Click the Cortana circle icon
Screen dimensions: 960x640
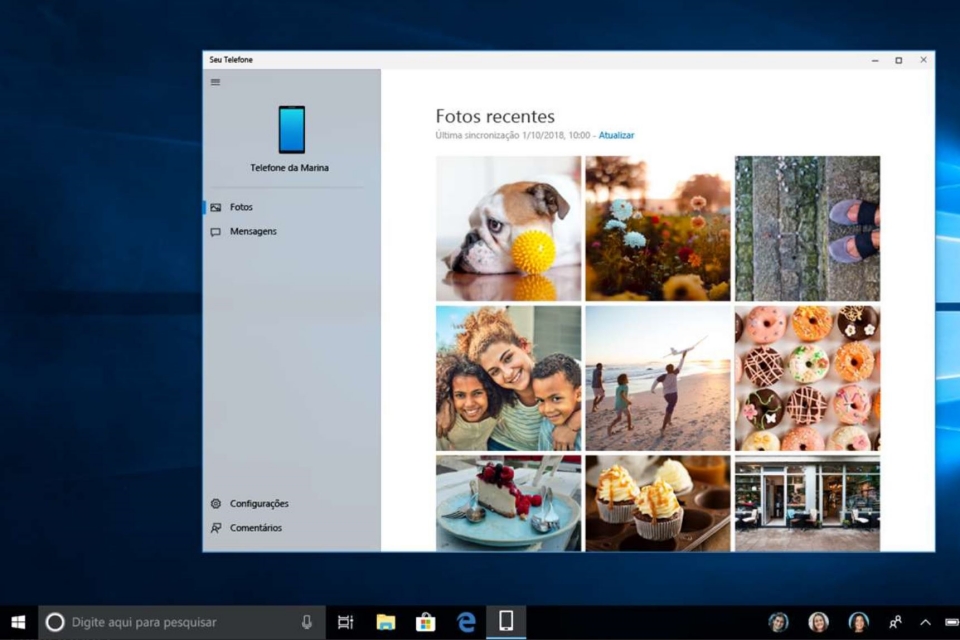tap(54, 622)
